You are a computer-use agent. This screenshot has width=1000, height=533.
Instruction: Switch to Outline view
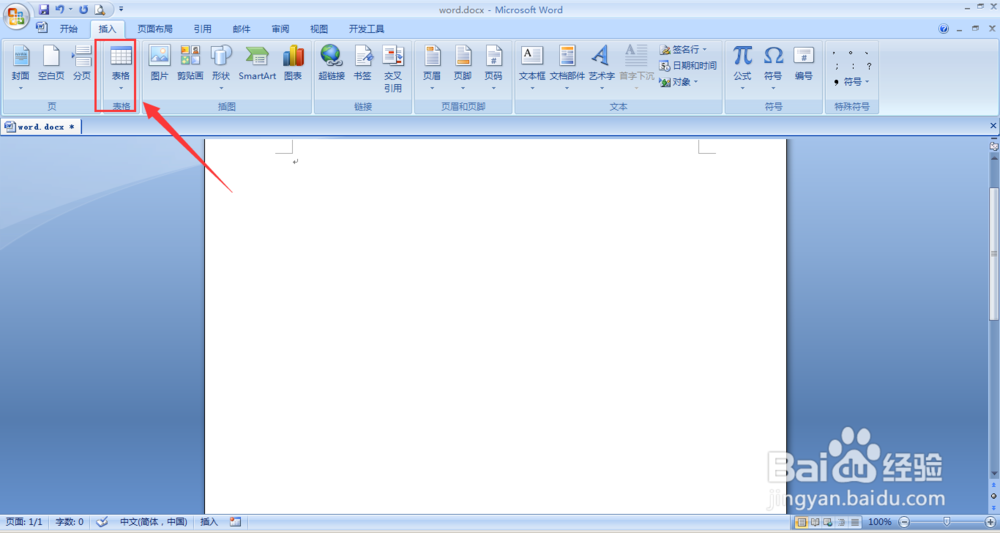(x=841, y=522)
